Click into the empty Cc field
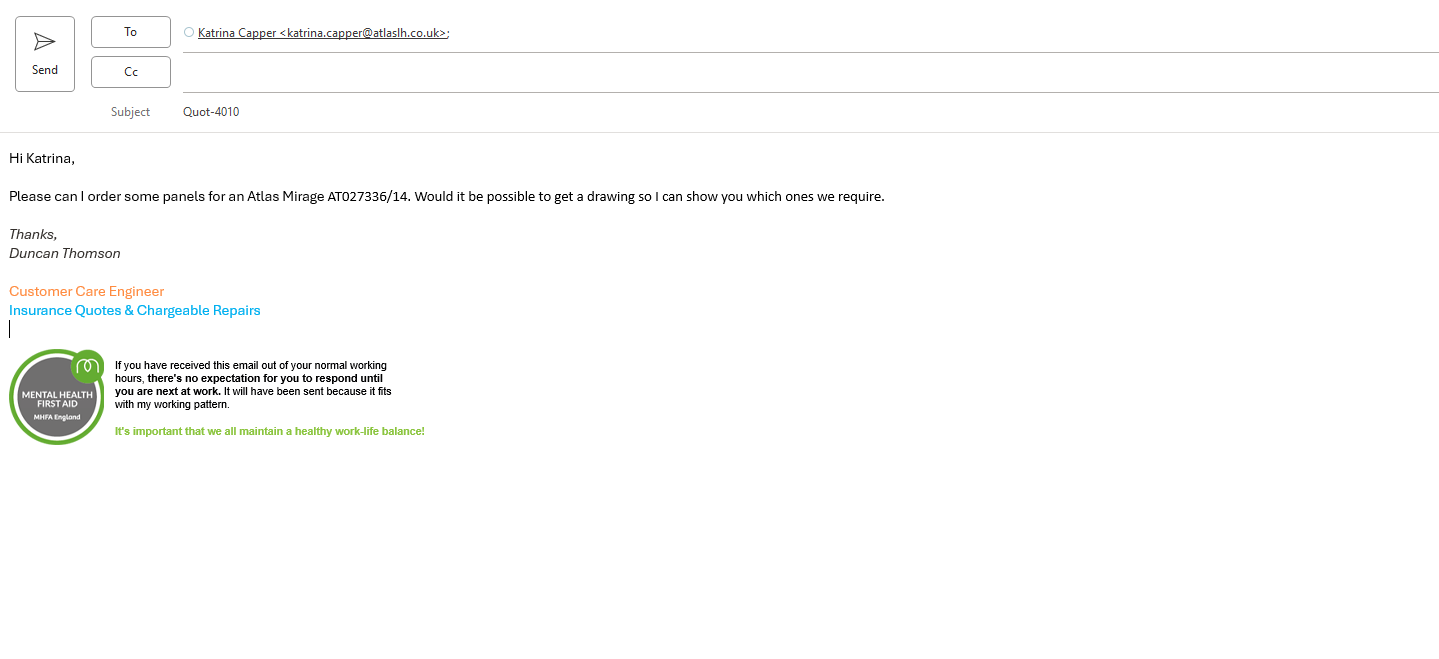Image resolution: width=1439 pixels, height=659 pixels. (x=800, y=73)
